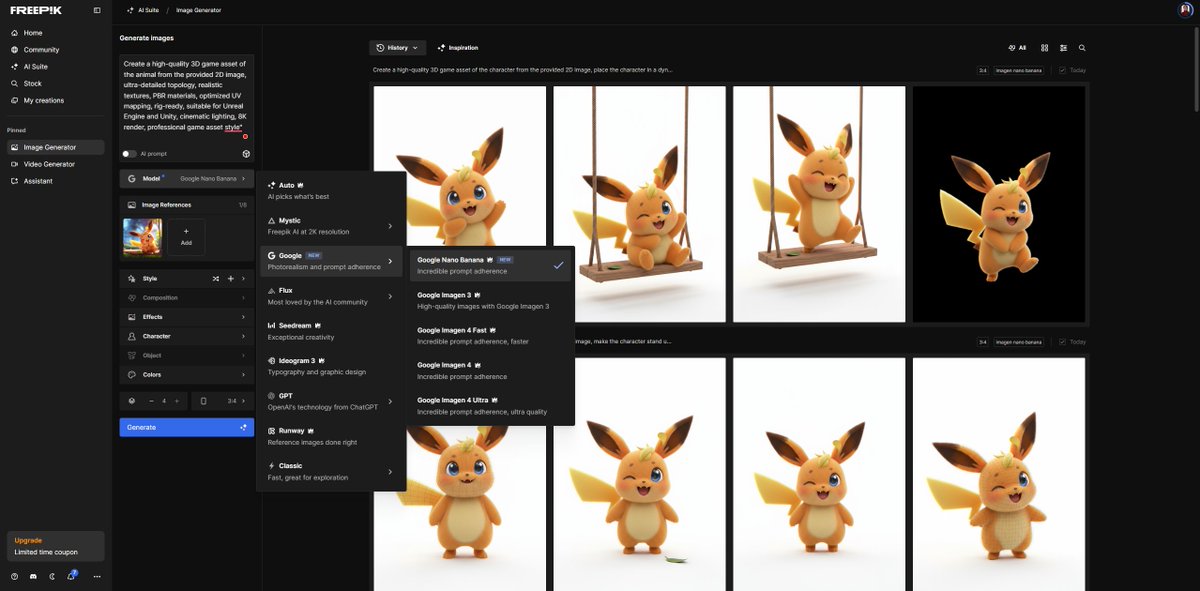Screen dimensions: 1200x591
Task: Expand the Style section chevron
Action: [244, 278]
